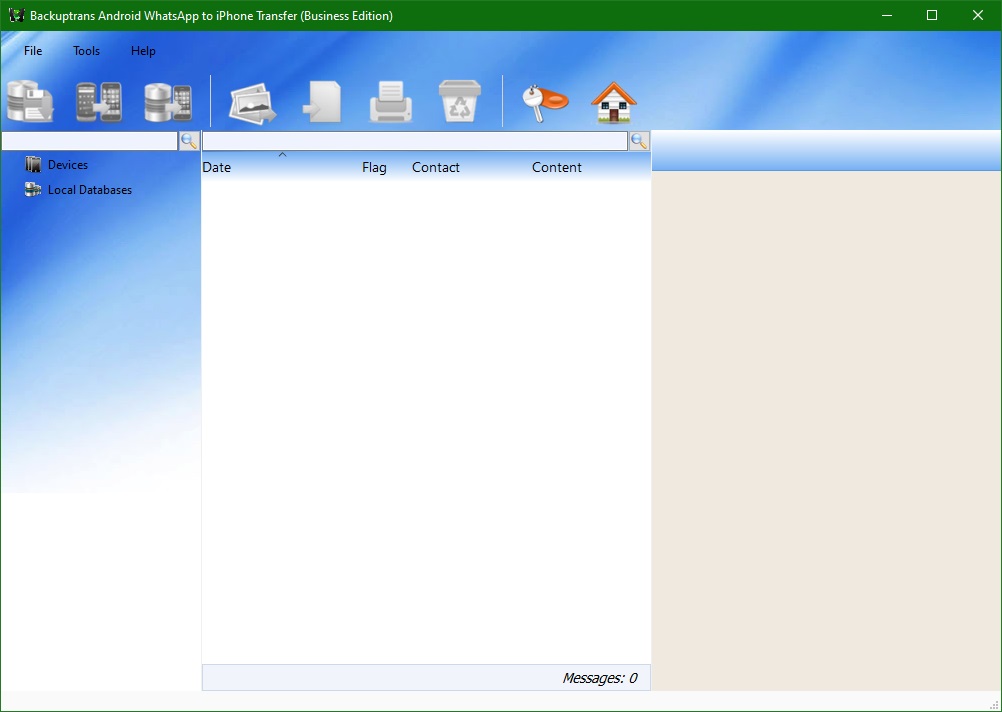Viewport: 1002px width, 712px height.
Task: Click the Devices icon in the tree
Action: click(x=33, y=164)
